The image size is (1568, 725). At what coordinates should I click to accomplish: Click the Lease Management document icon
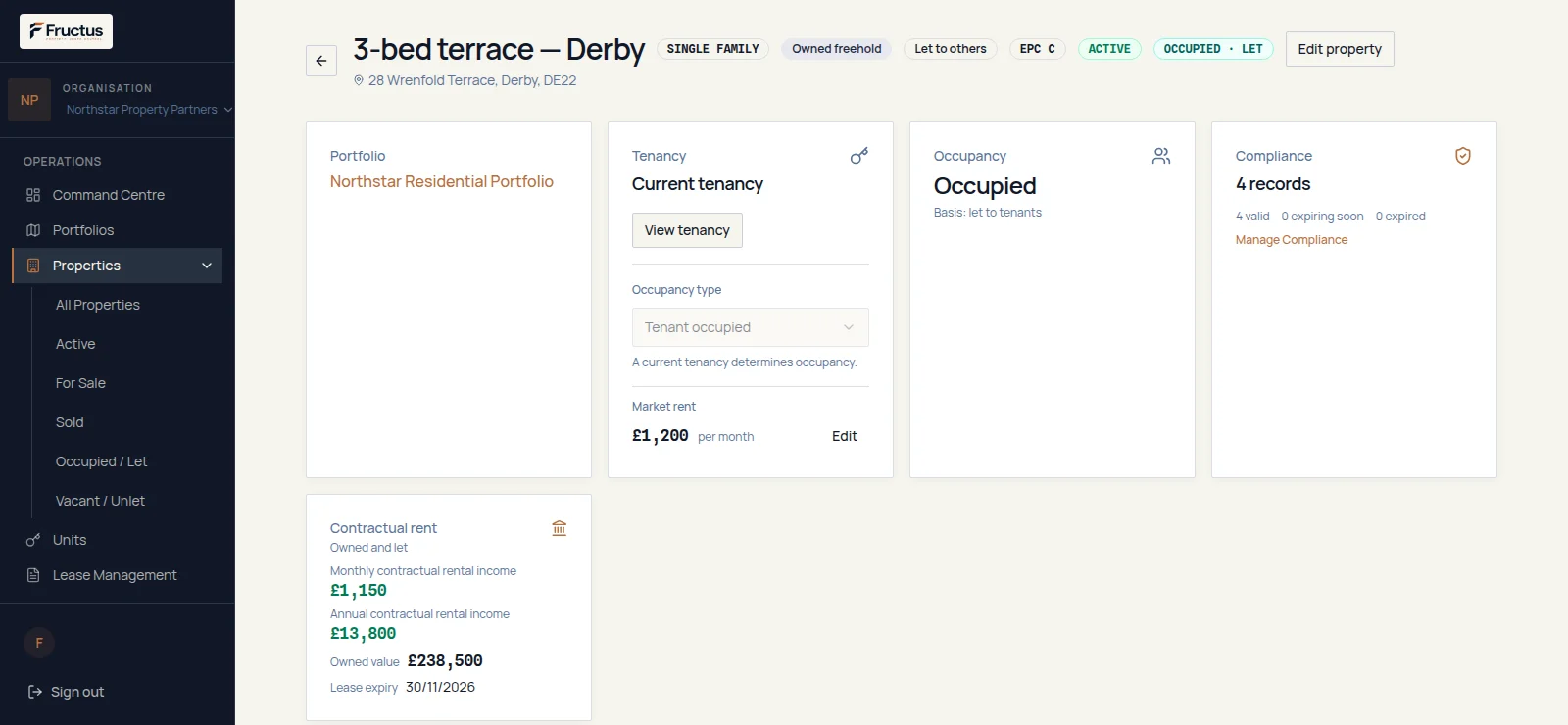33,575
